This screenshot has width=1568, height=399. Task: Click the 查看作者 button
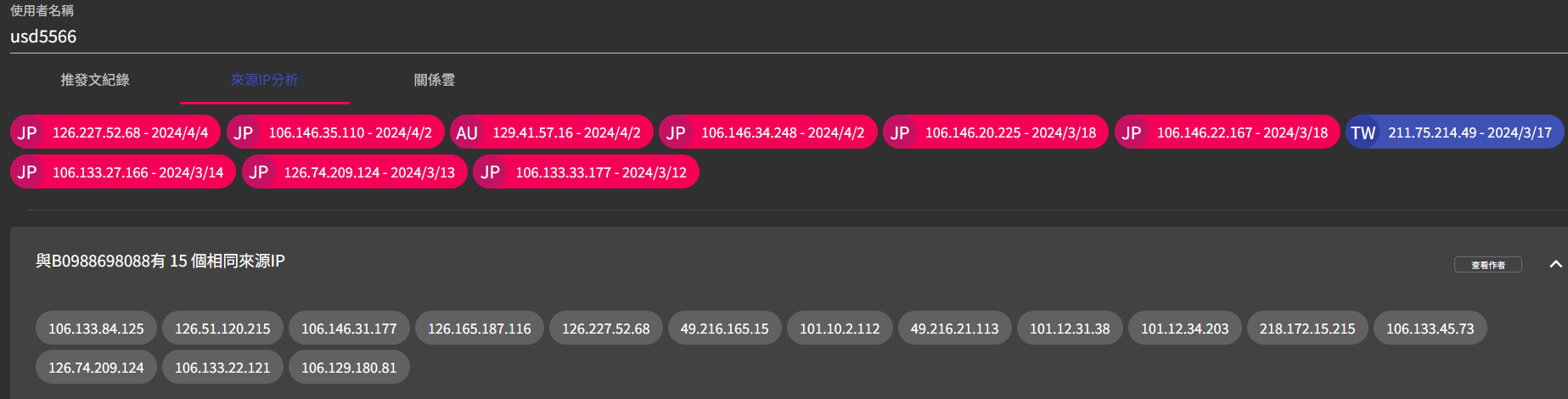[1487, 265]
